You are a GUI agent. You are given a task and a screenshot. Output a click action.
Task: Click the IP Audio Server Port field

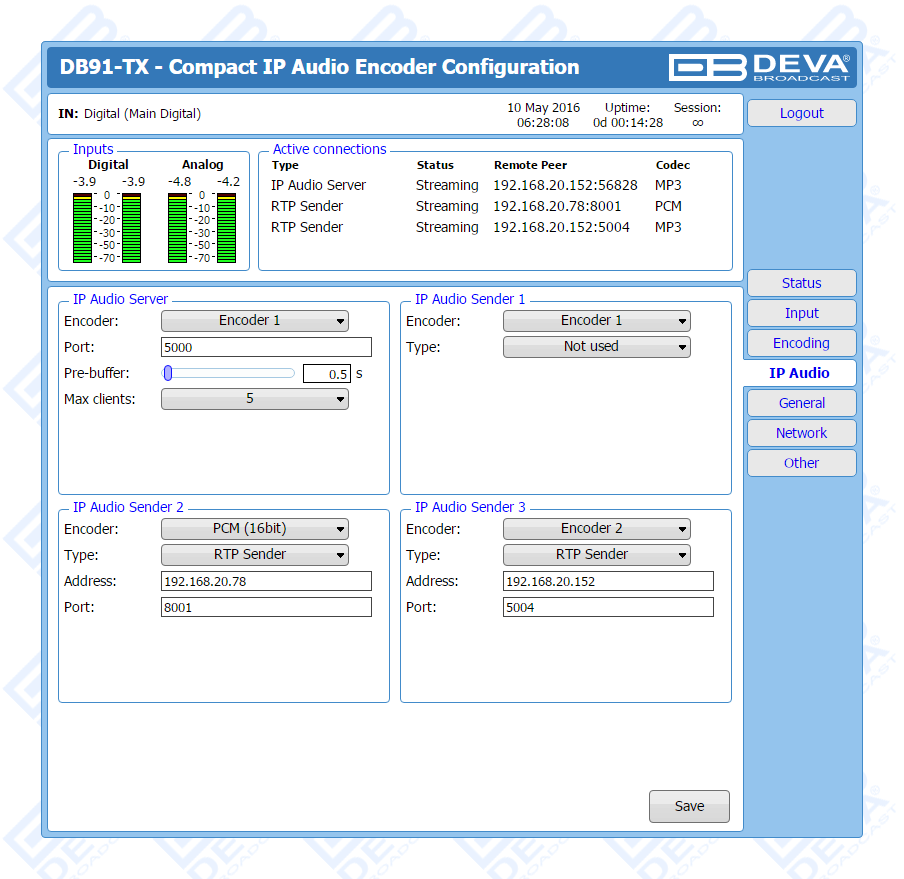tap(266, 348)
